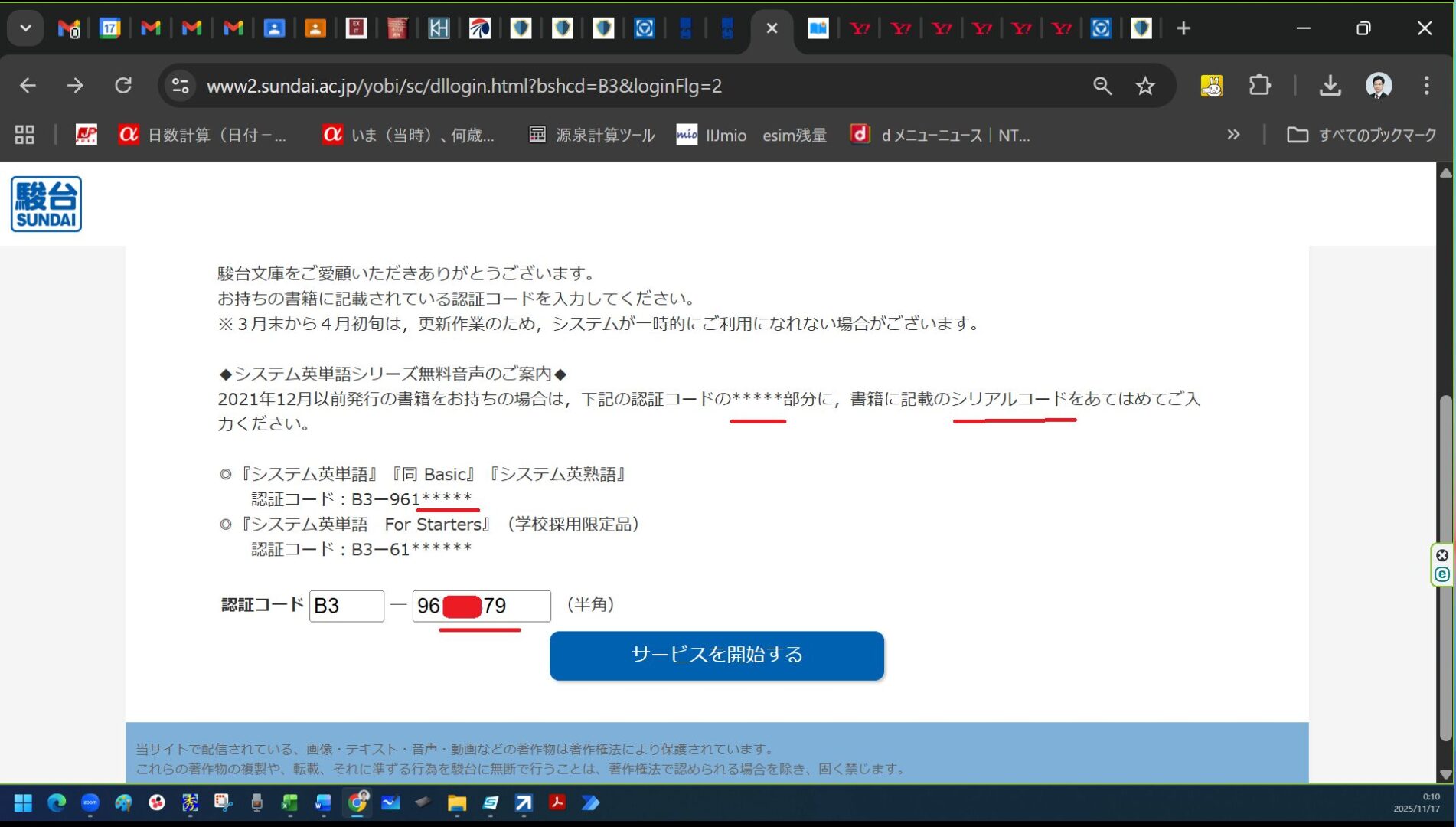Click the B3 authentication code field
The image size is (1456, 827).
pos(347,606)
